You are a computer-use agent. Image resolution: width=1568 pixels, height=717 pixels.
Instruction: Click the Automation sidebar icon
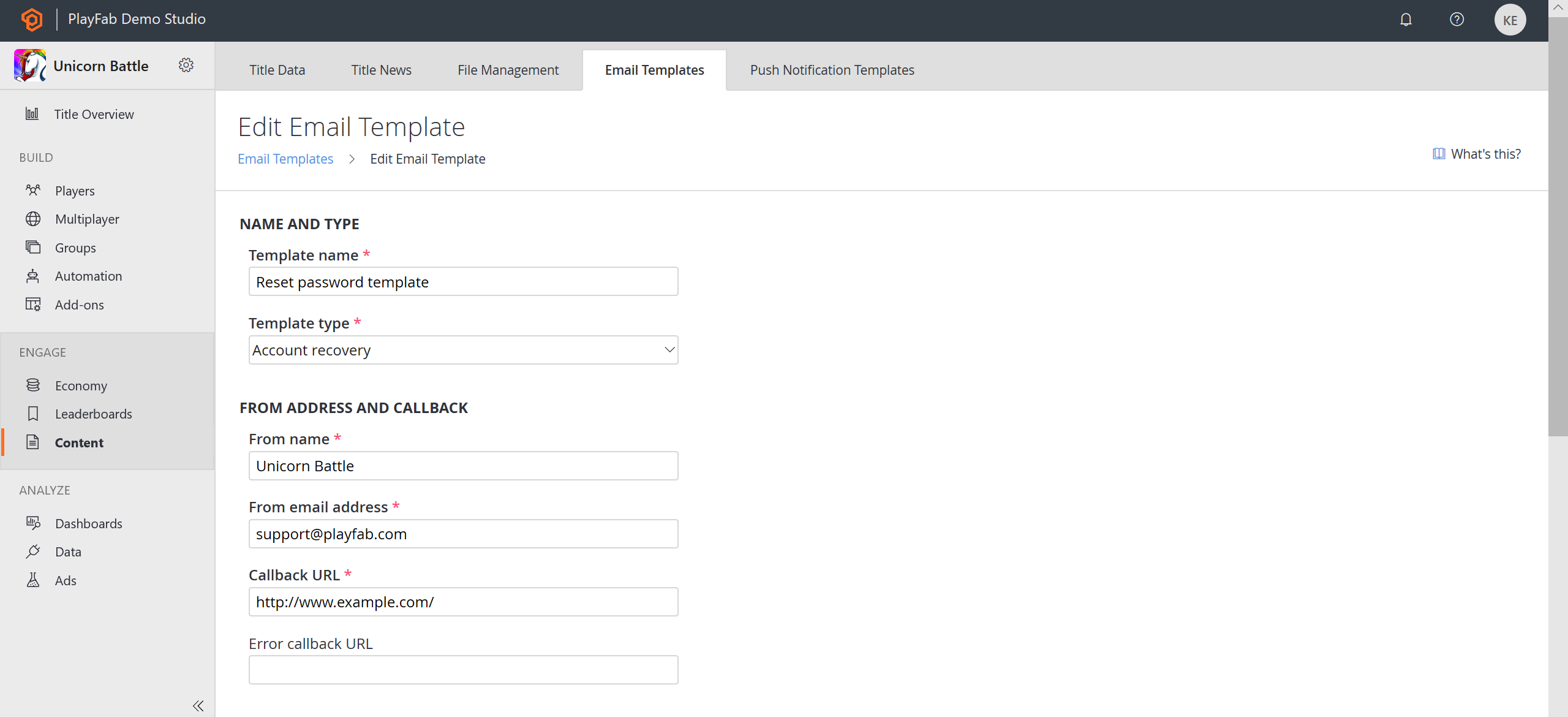33,275
